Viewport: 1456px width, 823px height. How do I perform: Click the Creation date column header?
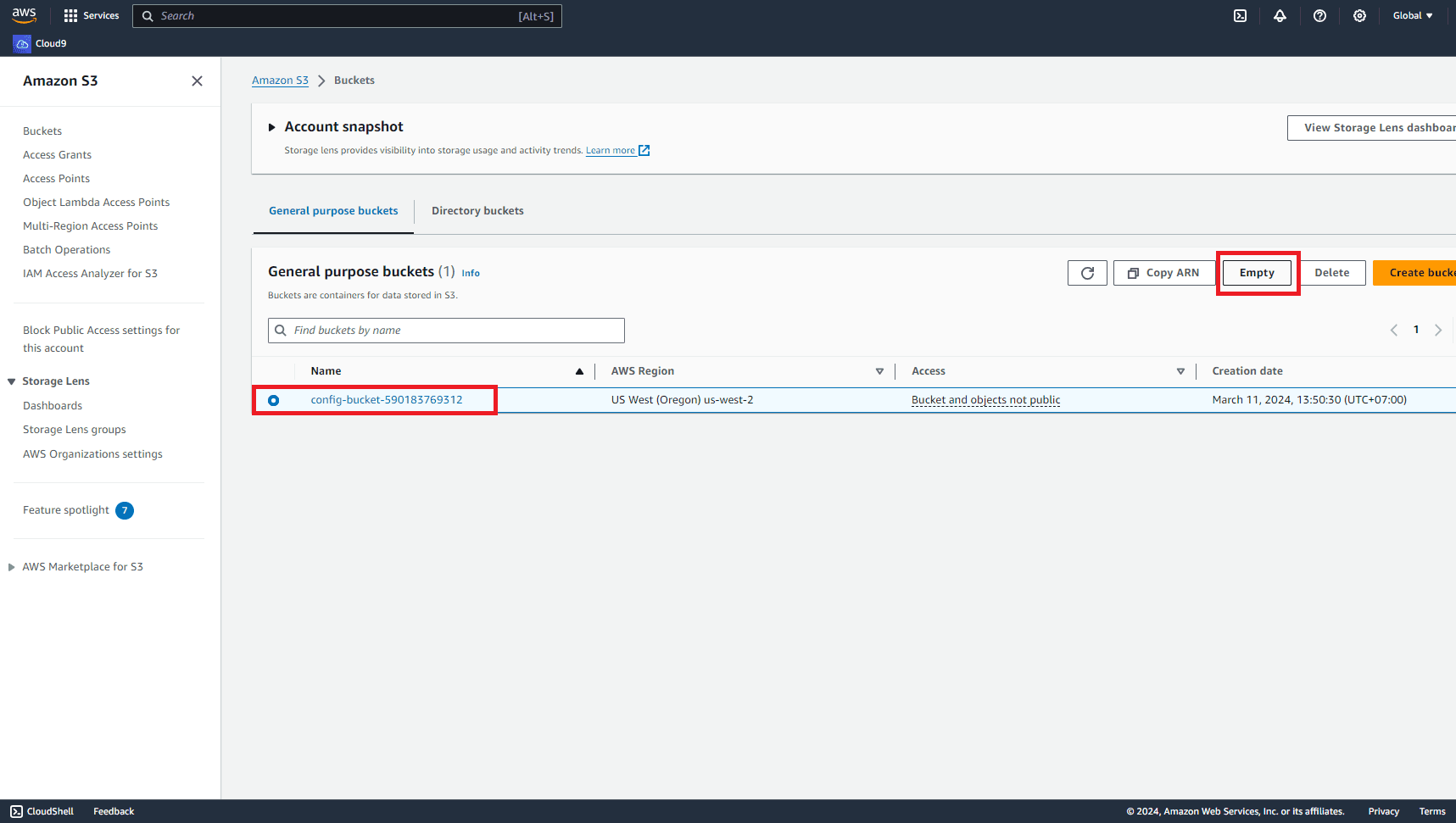tap(1247, 371)
